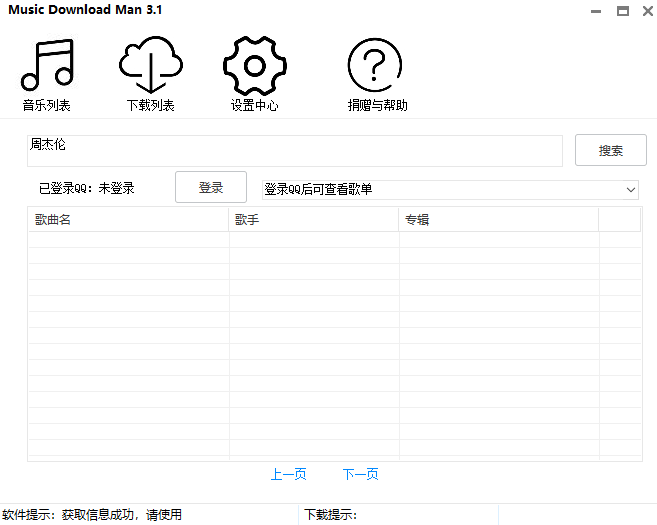This screenshot has height=525, width=657.
Task: Click the 音乐列表 label under the music note
Action: click(47, 105)
